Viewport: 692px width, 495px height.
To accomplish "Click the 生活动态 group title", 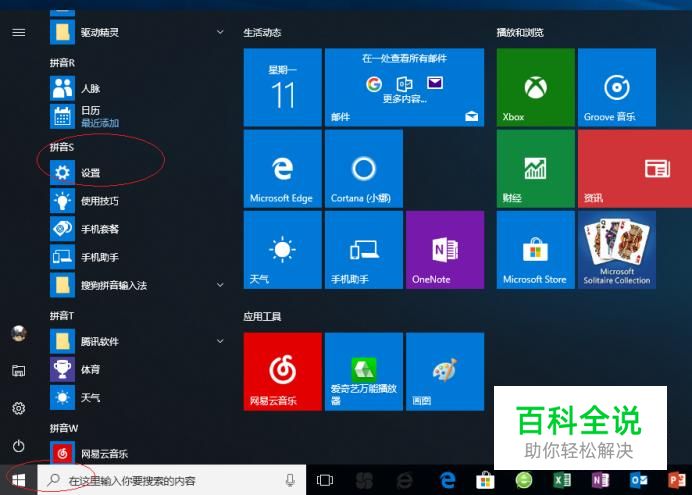I will (x=262, y=32).
